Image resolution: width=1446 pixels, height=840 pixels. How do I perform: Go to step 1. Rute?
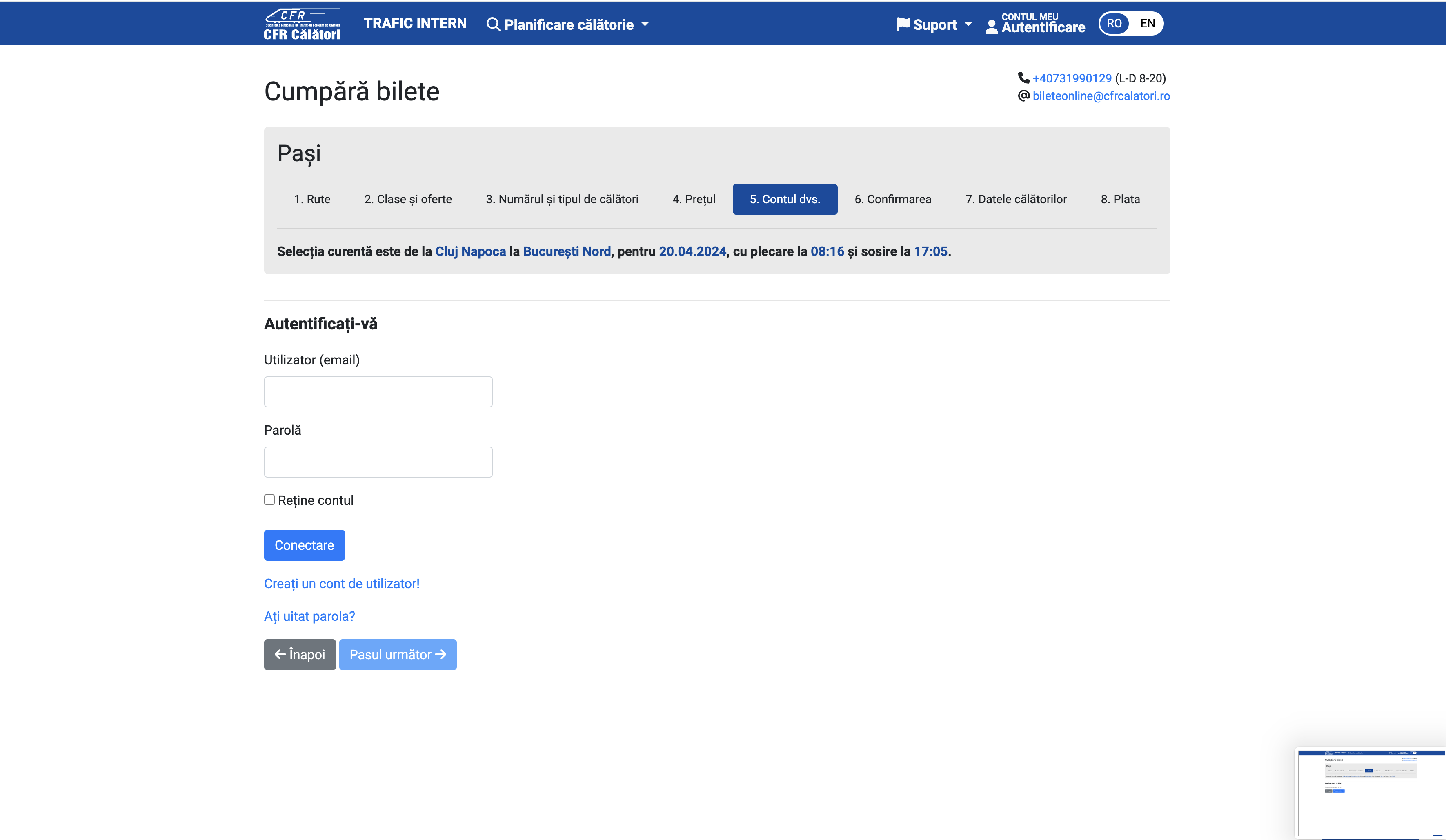(x=312, y=199)
